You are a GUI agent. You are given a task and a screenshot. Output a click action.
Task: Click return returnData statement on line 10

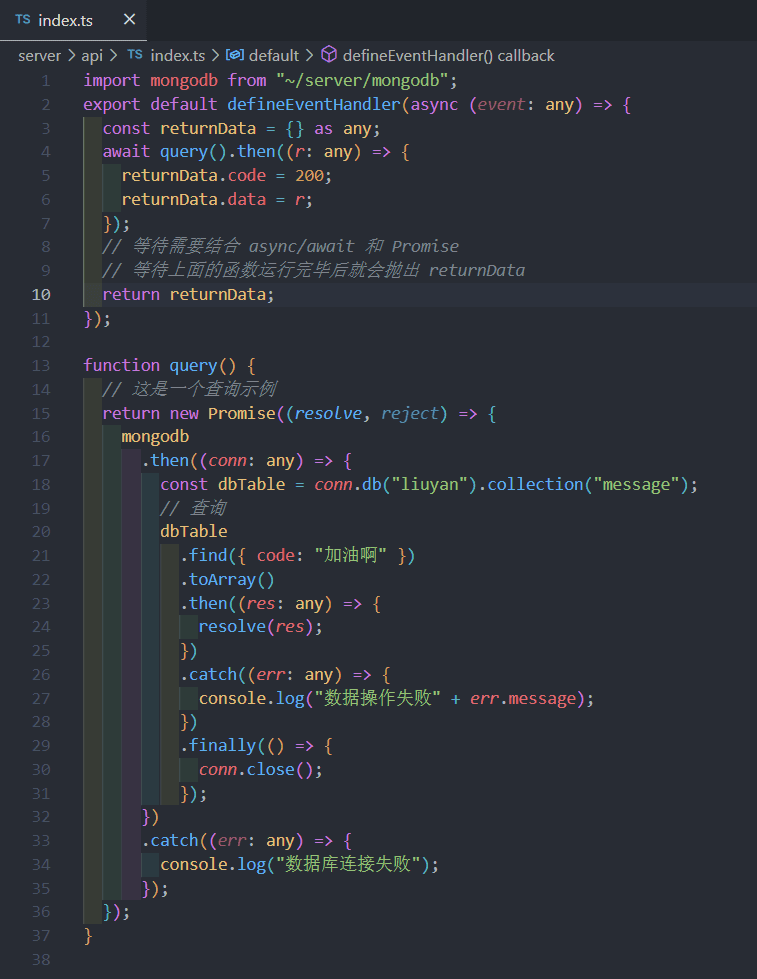(188, 295)
